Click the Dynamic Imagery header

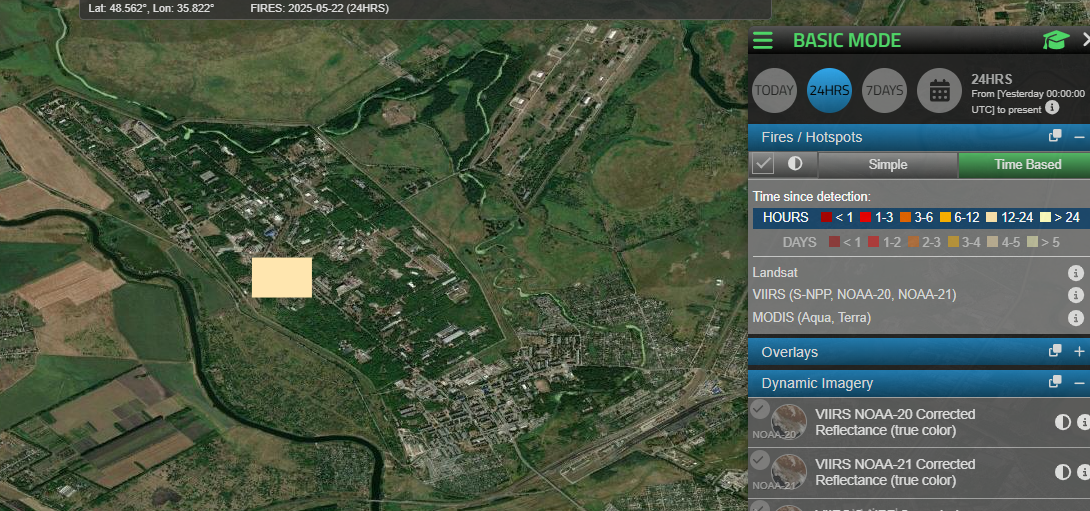919,383
